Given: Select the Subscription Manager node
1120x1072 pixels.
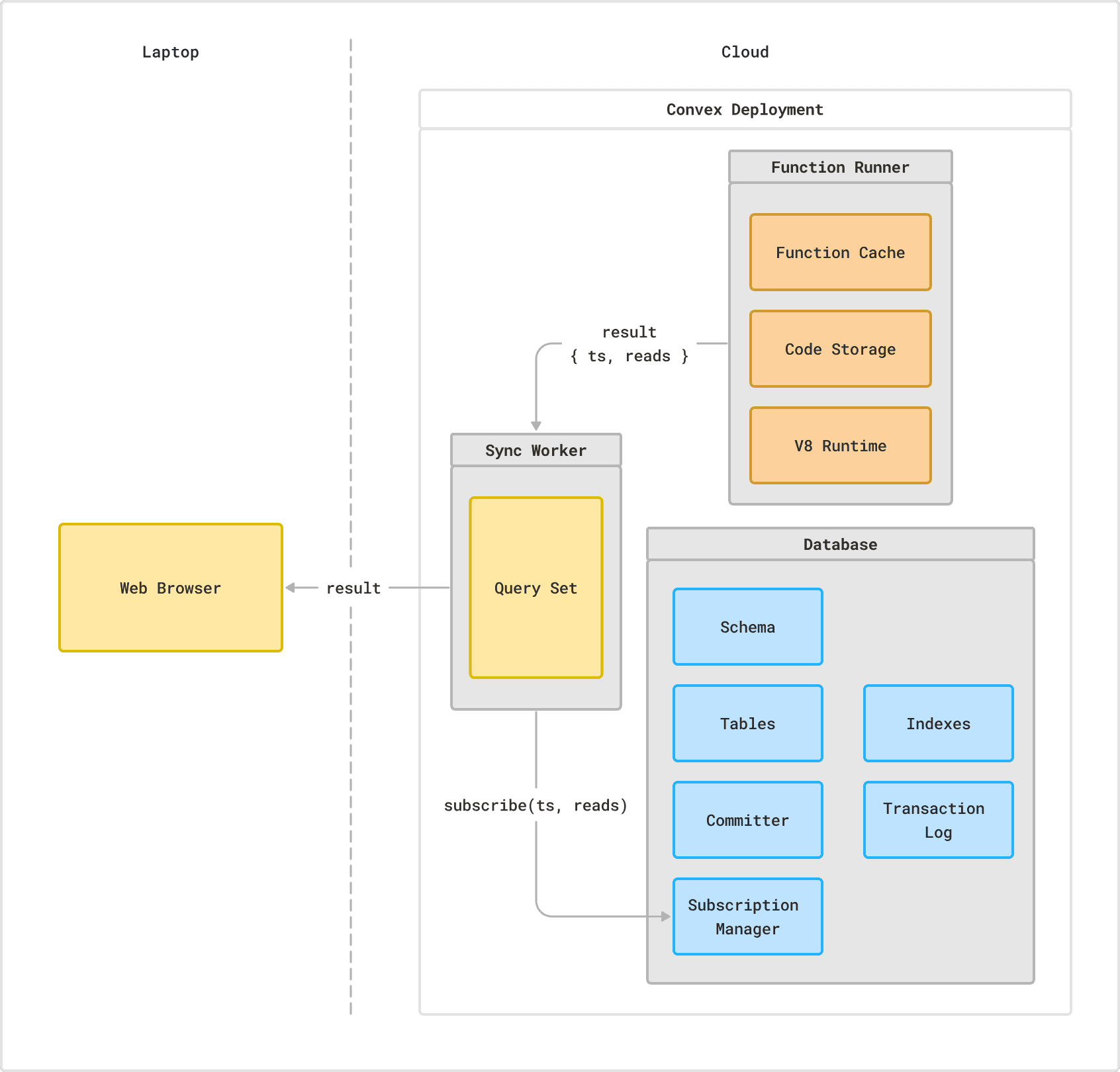Looking at the screenshot, I should (747, 916).
